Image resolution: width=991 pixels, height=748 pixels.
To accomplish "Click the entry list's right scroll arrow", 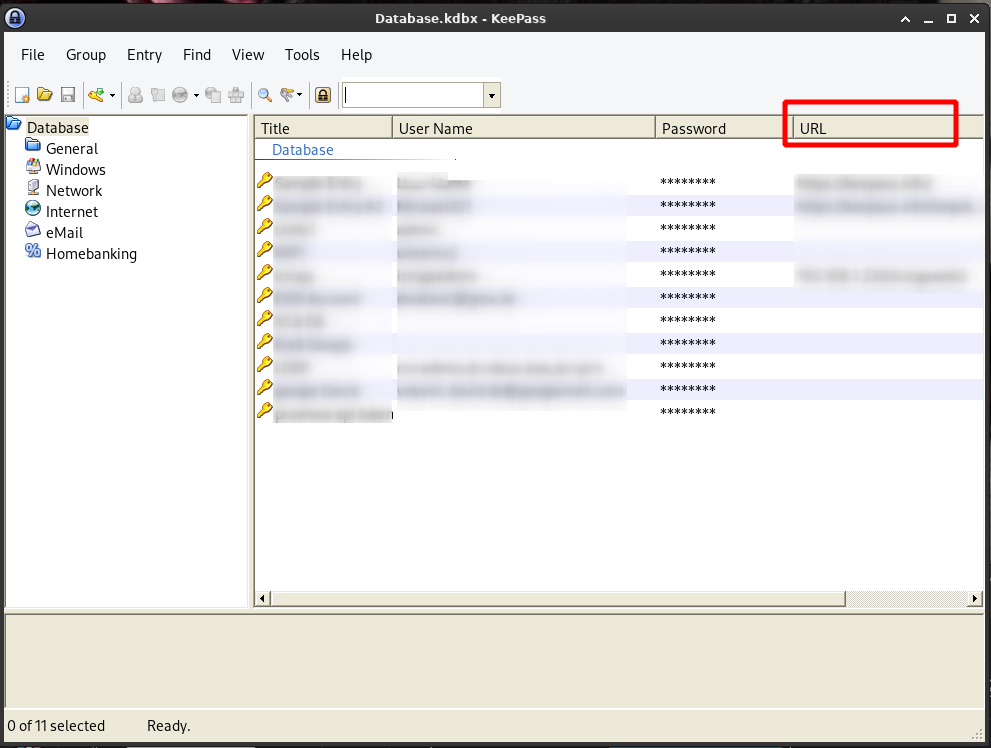I will click(x=975, y=598).
